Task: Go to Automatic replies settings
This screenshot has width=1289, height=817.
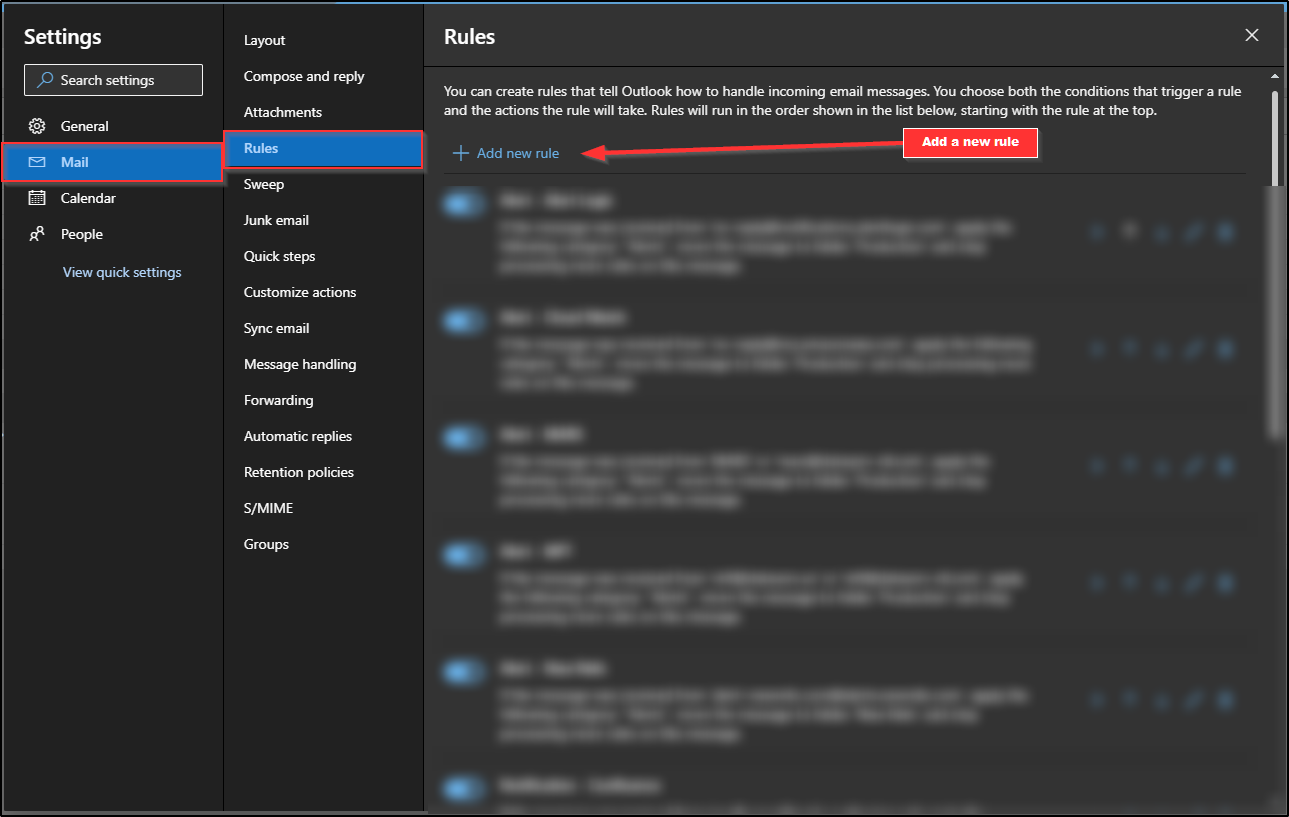Action: pos(298,436)
